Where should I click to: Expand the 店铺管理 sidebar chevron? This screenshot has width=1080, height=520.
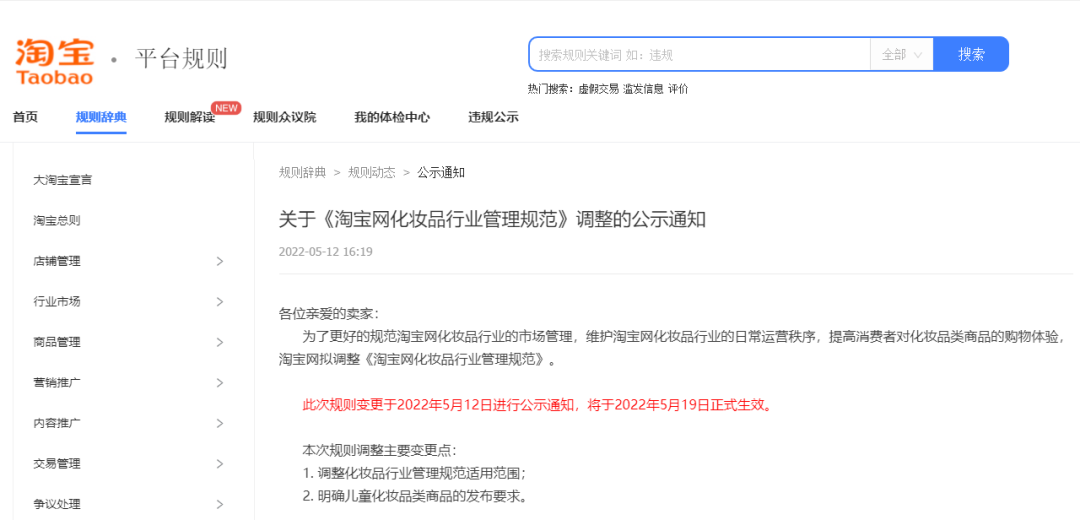click(x=220, y=261)
